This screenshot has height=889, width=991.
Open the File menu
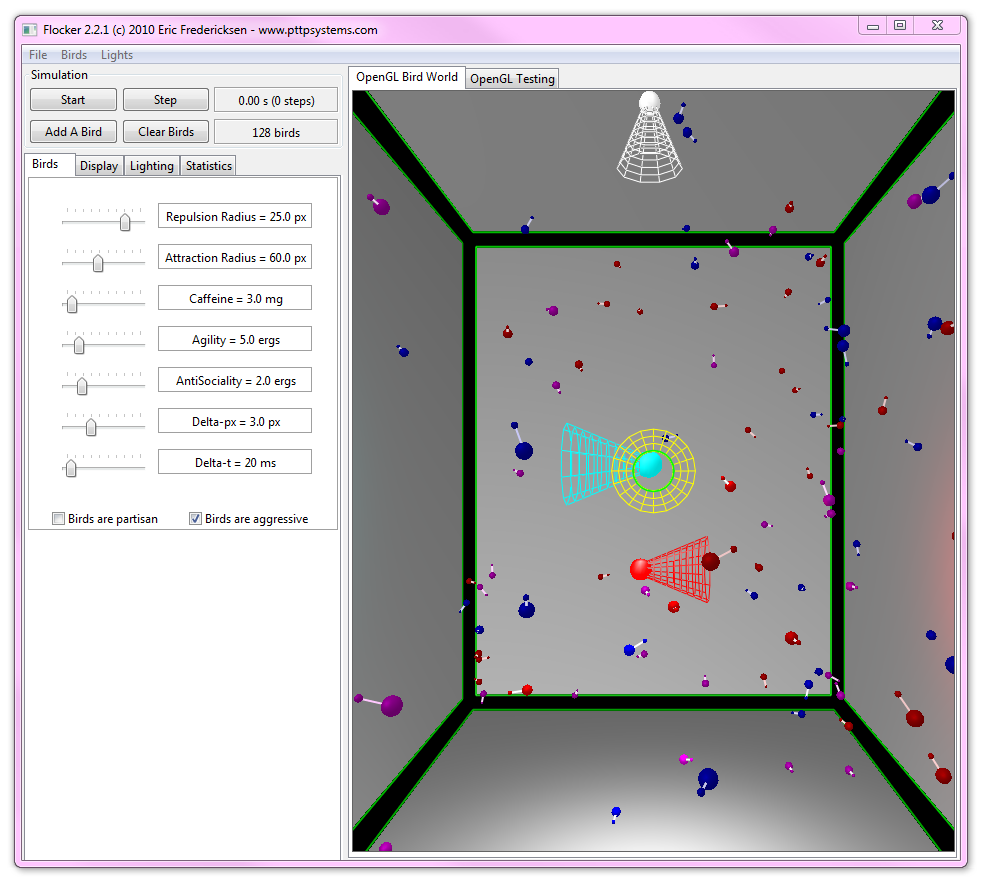(38, 55)
